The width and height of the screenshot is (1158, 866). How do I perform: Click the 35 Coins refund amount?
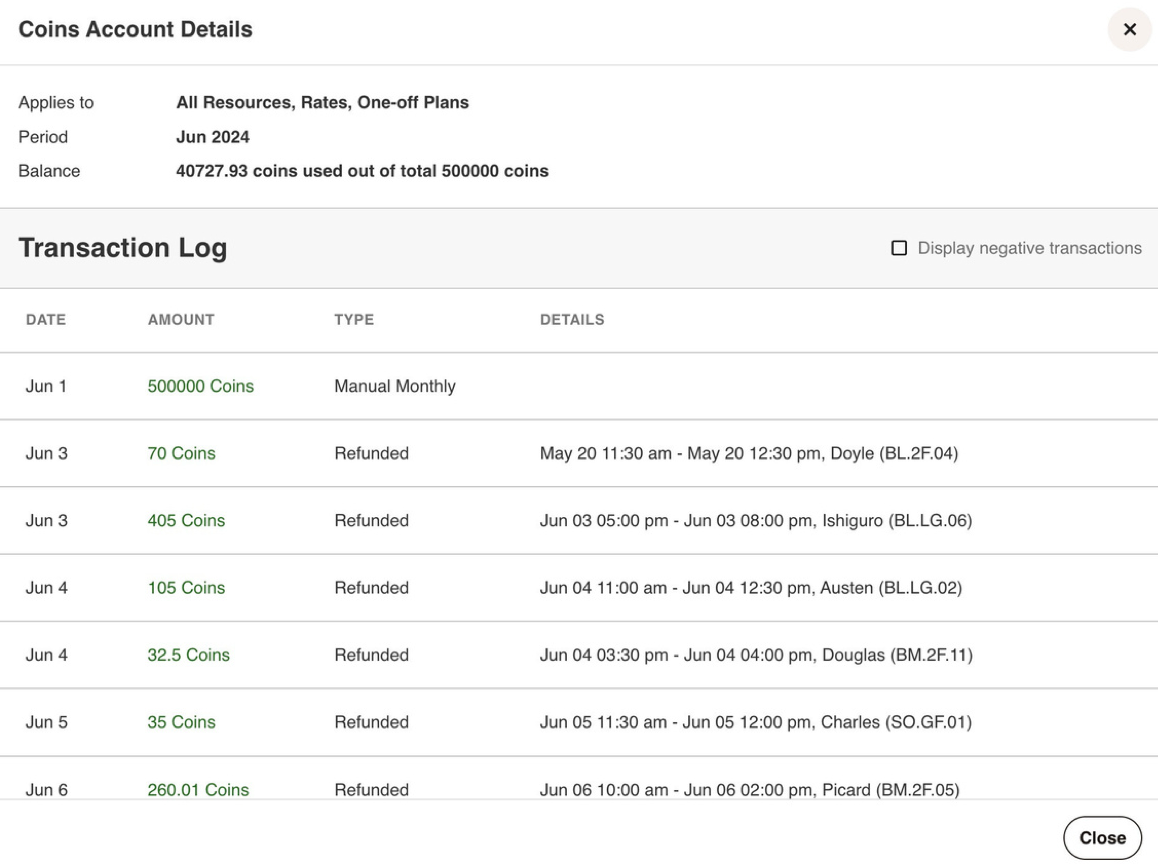[x=181, y=722]
